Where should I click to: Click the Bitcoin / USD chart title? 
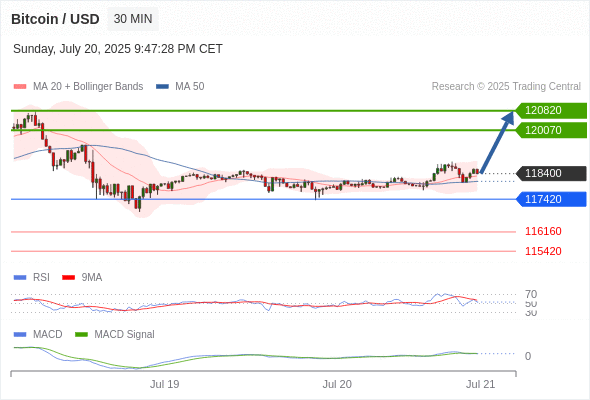tap(55, 19)
